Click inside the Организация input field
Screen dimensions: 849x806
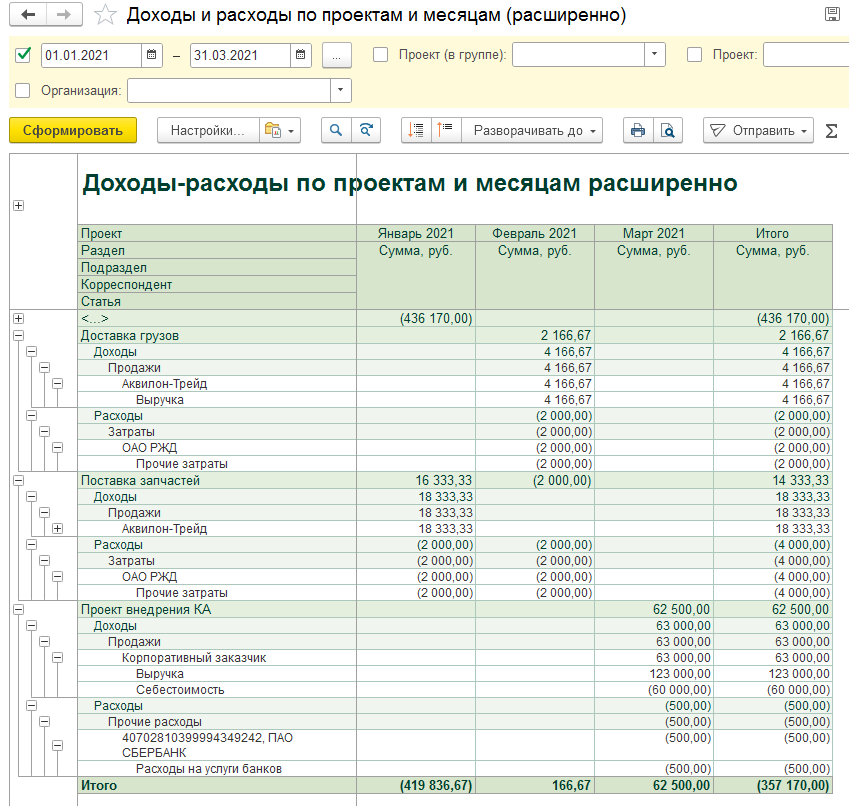(229, 90)
